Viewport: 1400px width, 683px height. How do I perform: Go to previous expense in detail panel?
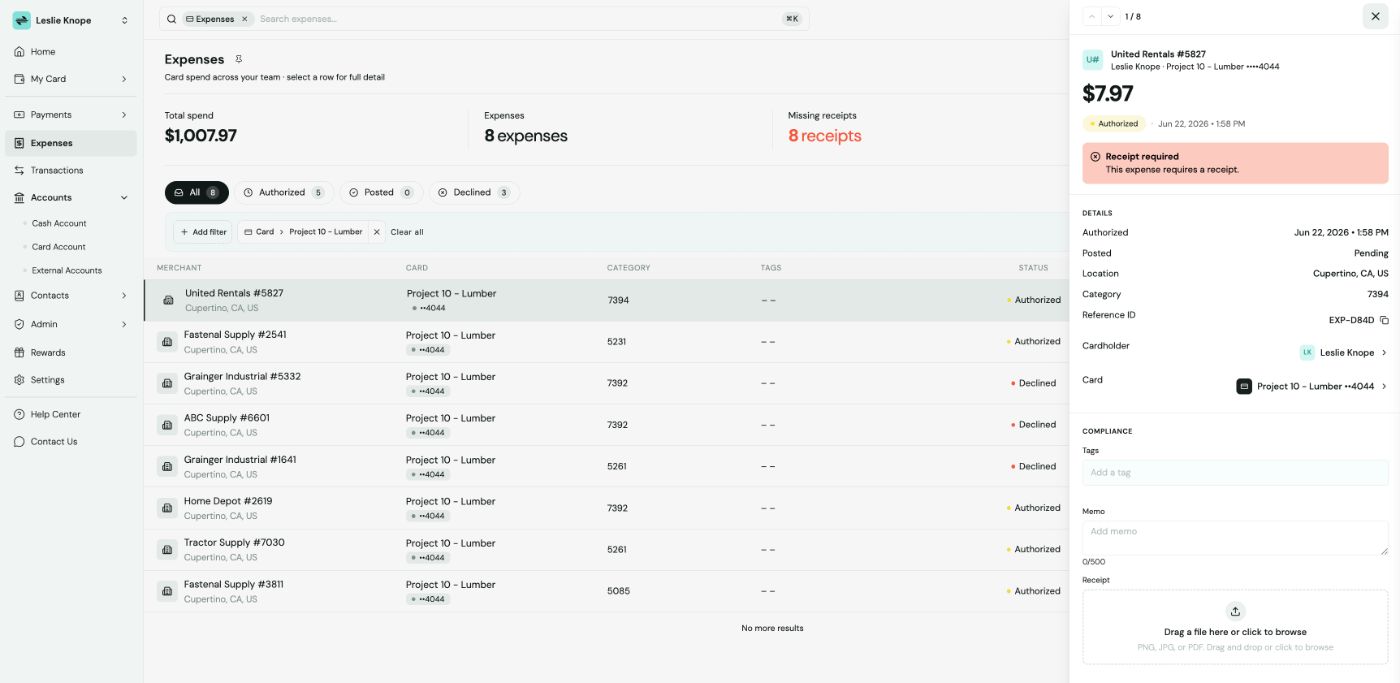tap(1092, 16)
